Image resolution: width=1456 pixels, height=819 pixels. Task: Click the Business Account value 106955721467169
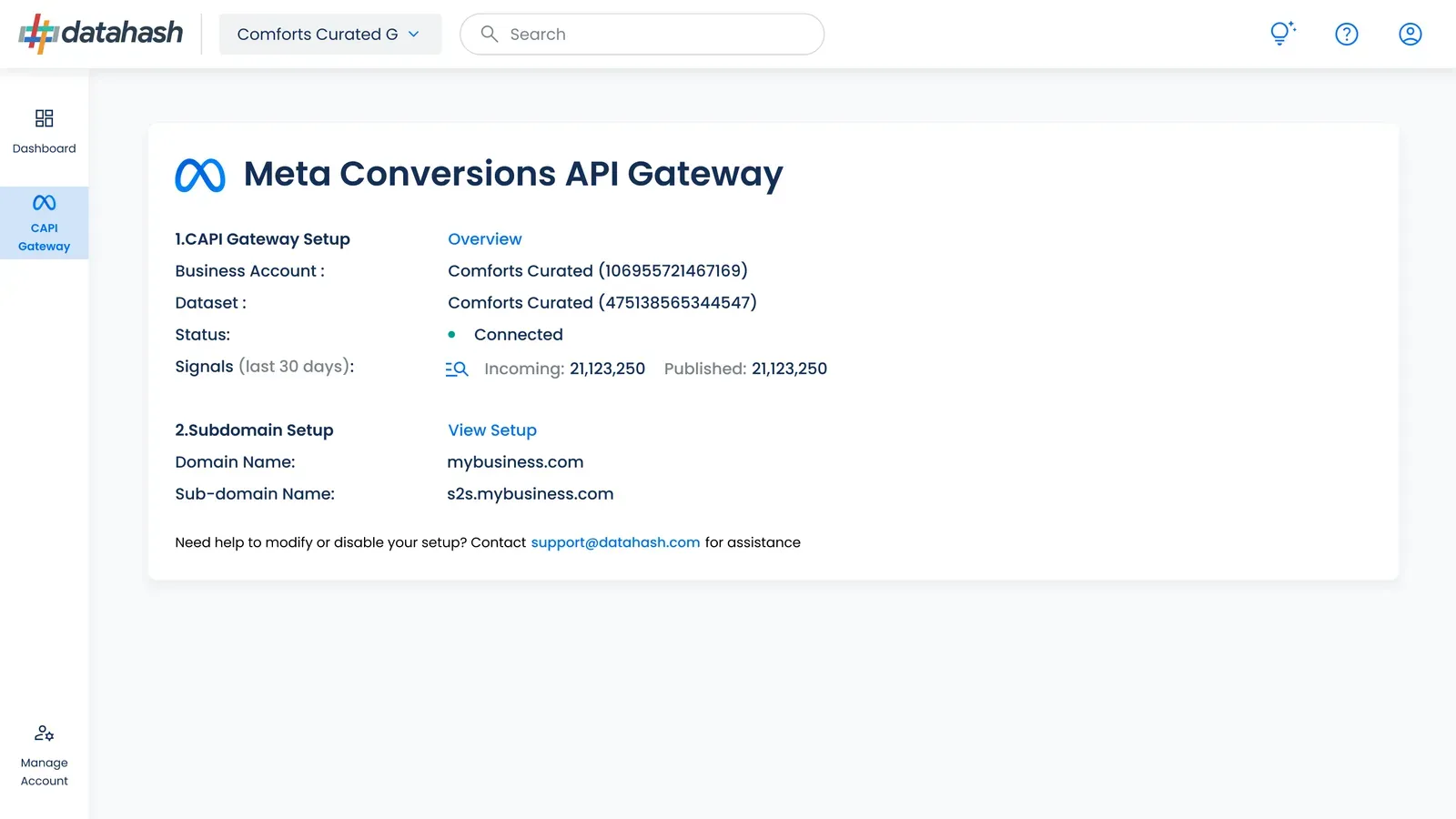(598, 271)
